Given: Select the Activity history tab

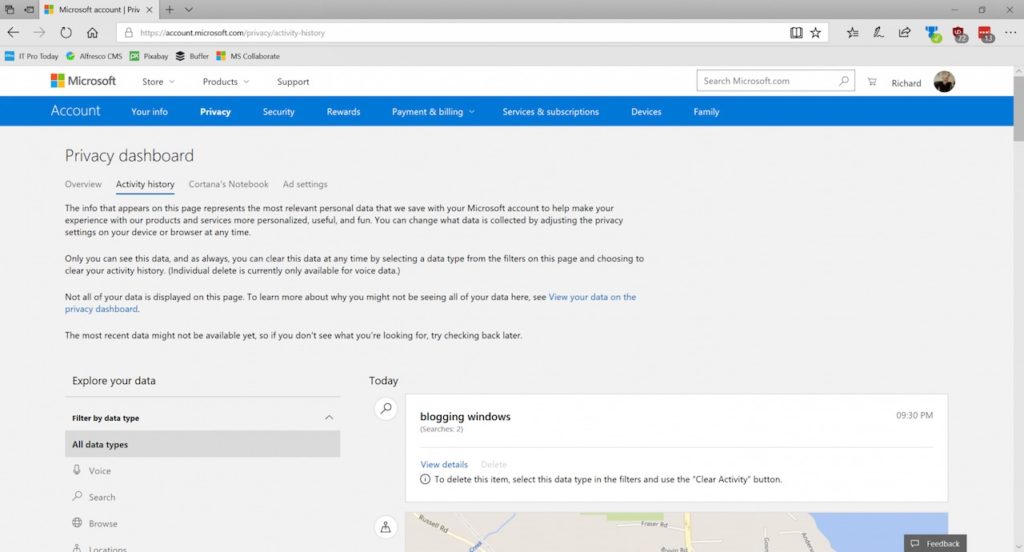Looking at the screenshot, I should pos(145,184).
